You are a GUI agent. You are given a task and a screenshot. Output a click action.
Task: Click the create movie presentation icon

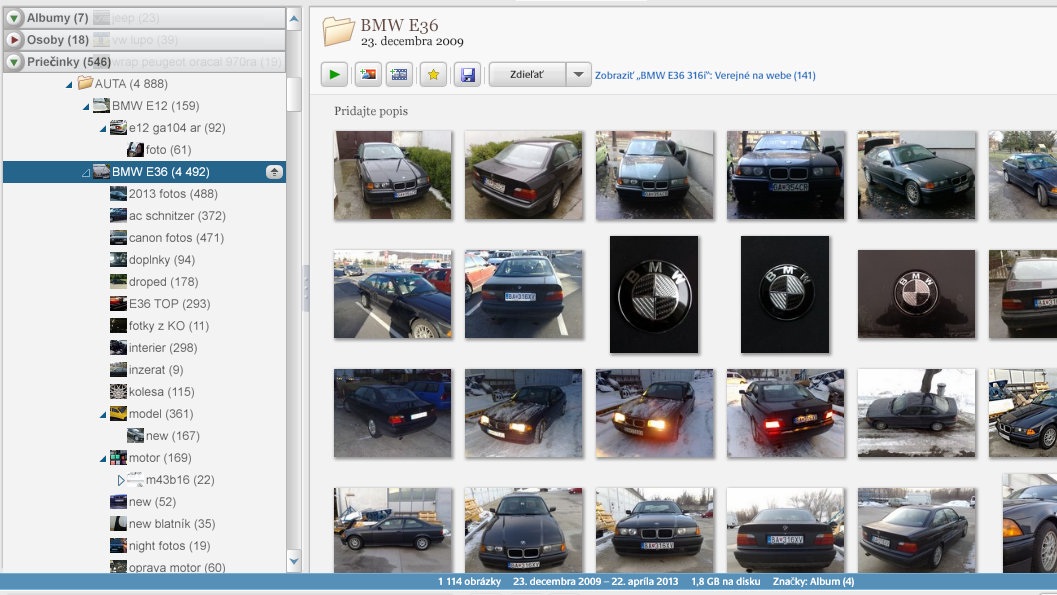(399, 74)
